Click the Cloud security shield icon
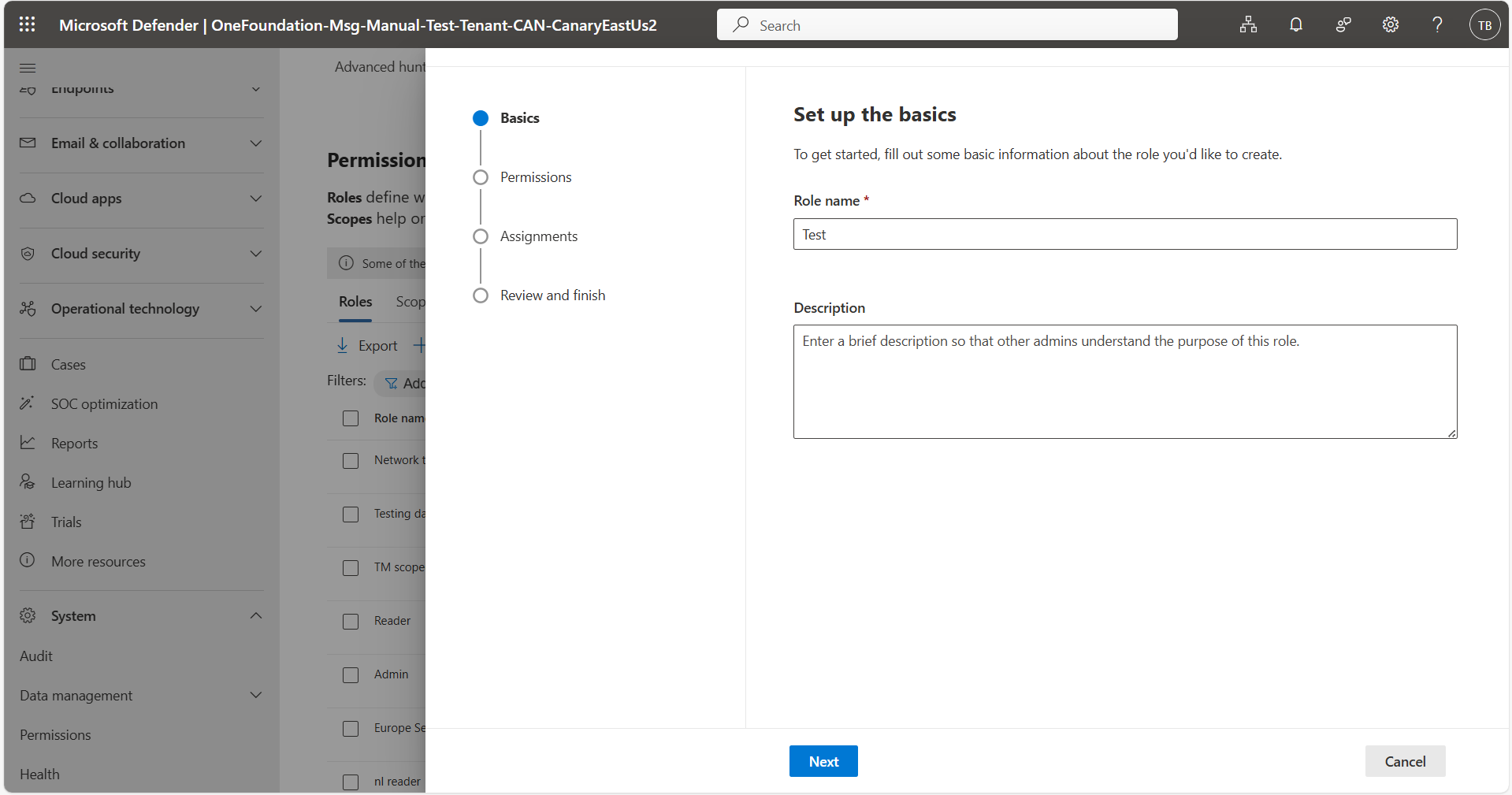Image resolution: width=1512 pixels, height=795 pixels. tap(28, 253)
